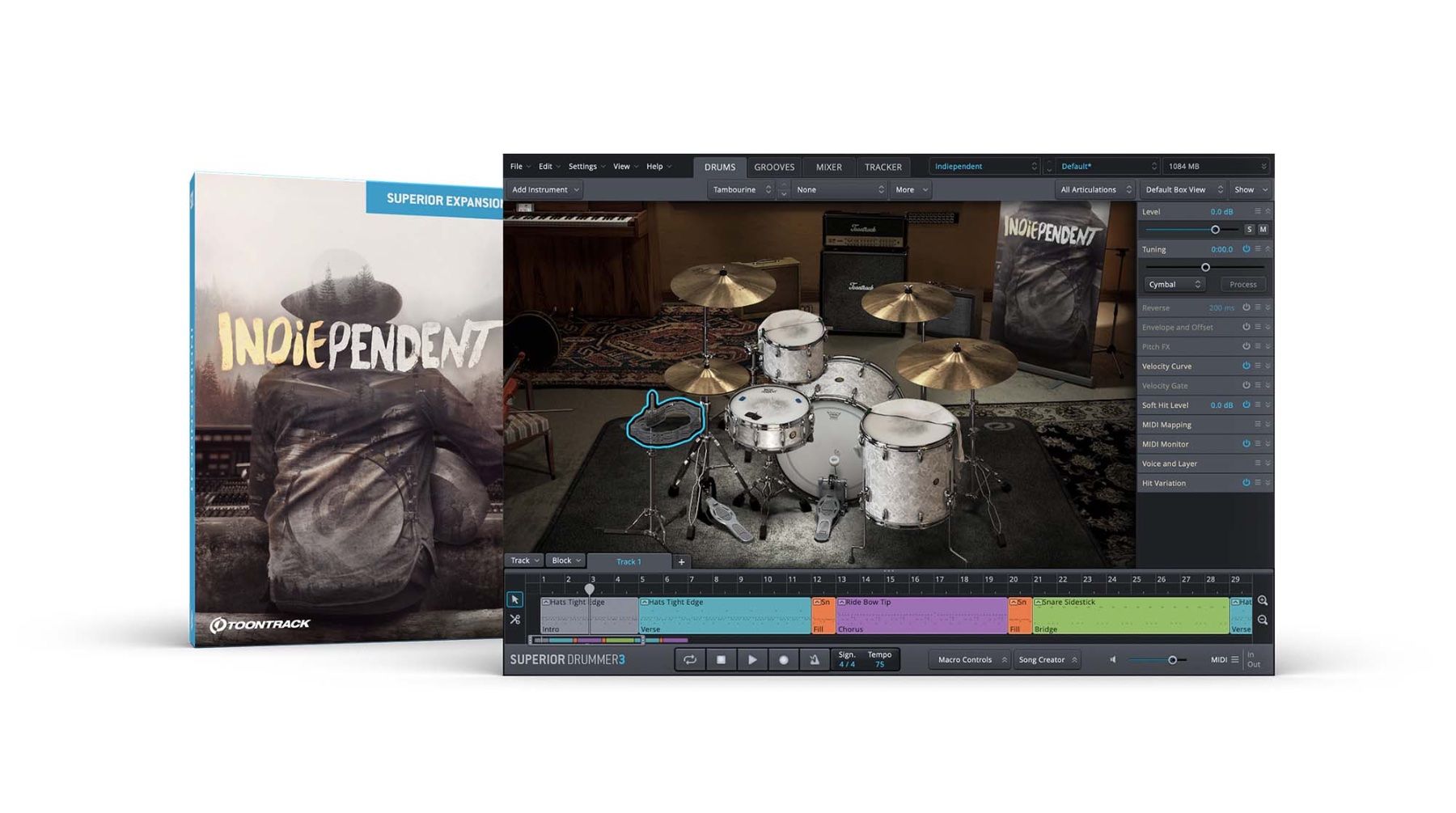Enable the Reverse effect power button

click(x=1246, y=307)
